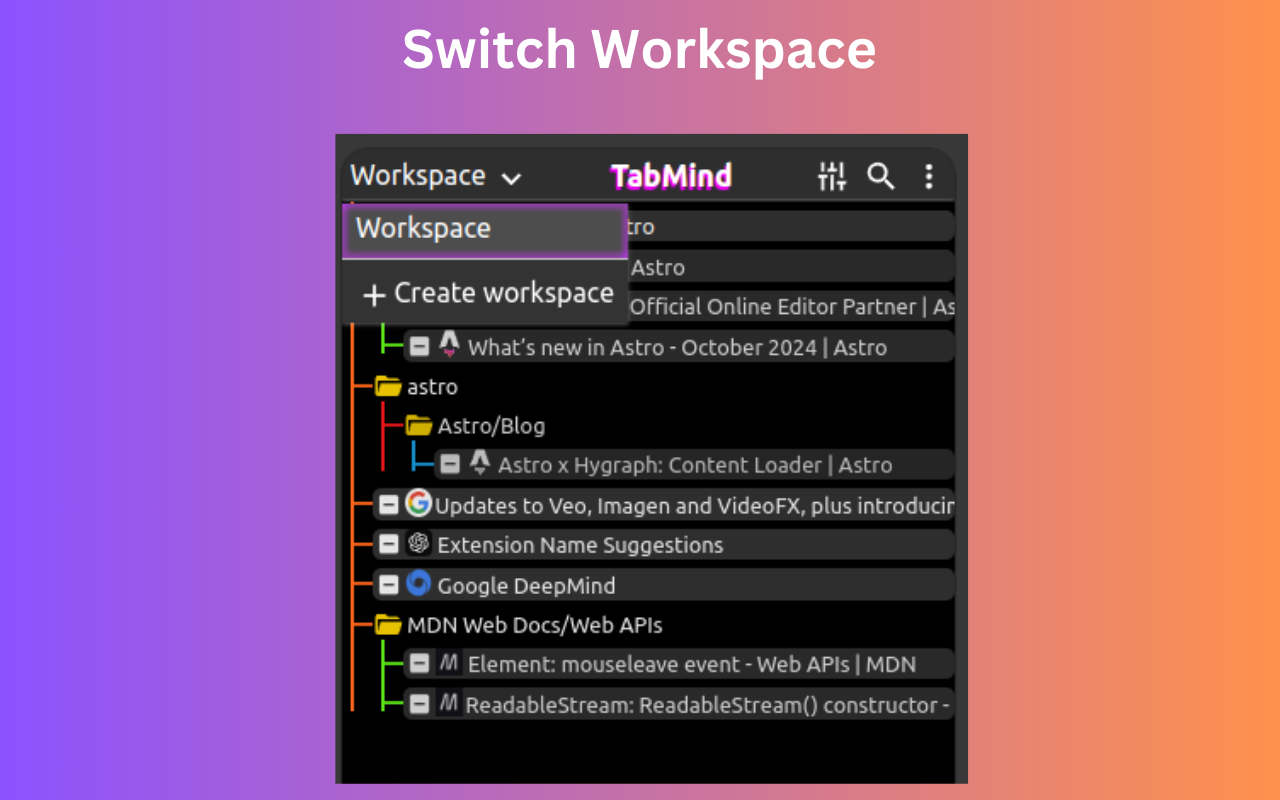This screenshot has width=1280, height=800.
Task: Select the Astro/Blog folder row
Action: pos(492,425)
